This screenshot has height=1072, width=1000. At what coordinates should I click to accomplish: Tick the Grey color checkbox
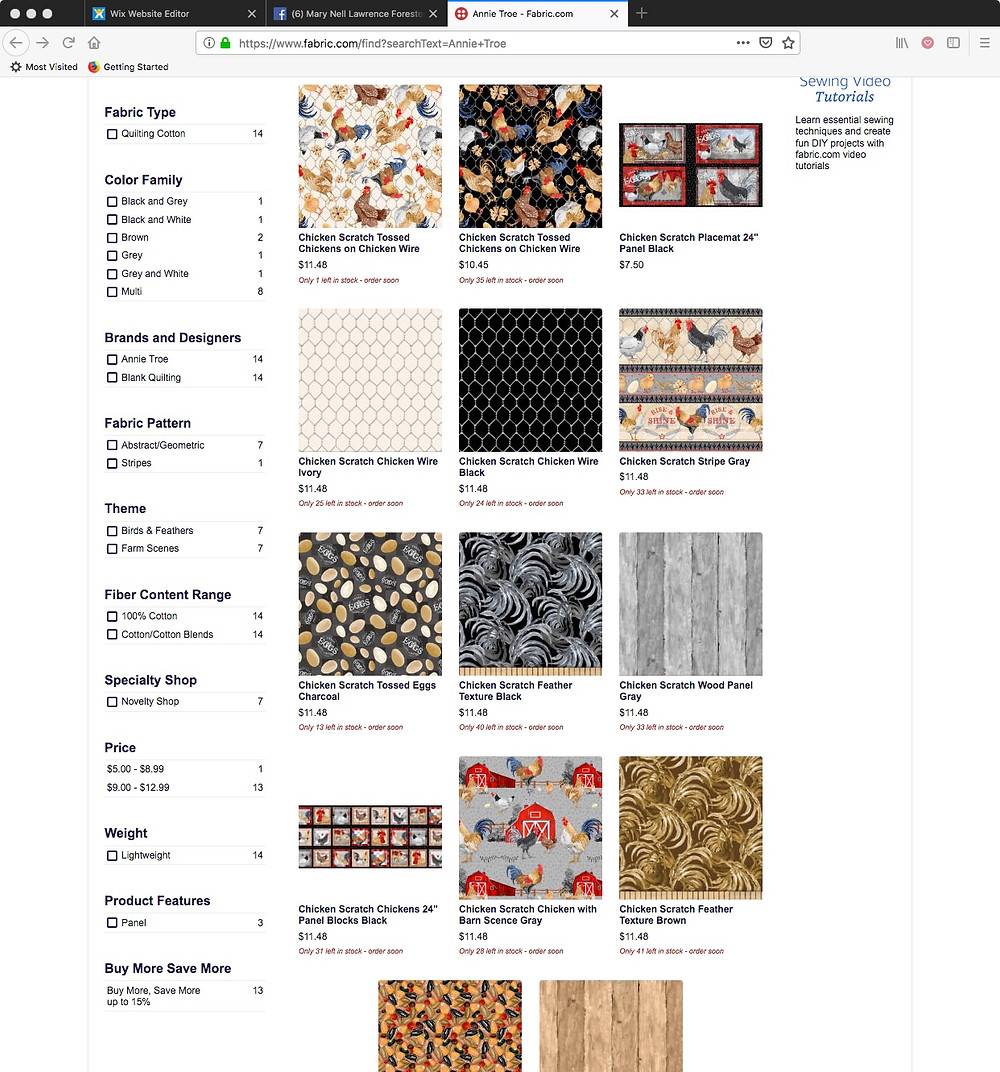[x=112, y=256]
